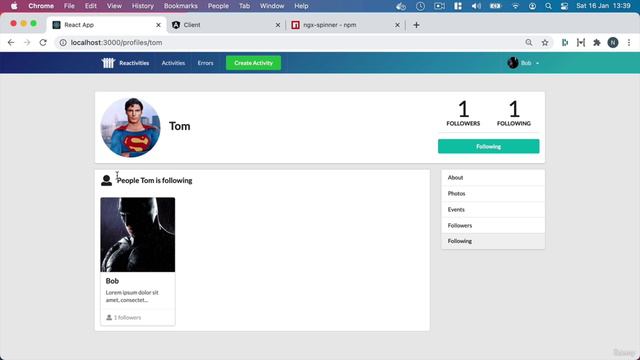Image resolution: width=640 pixels, height=360 pixels.
Task: Bookmark this page with the star icon
Action: [545, 42]
